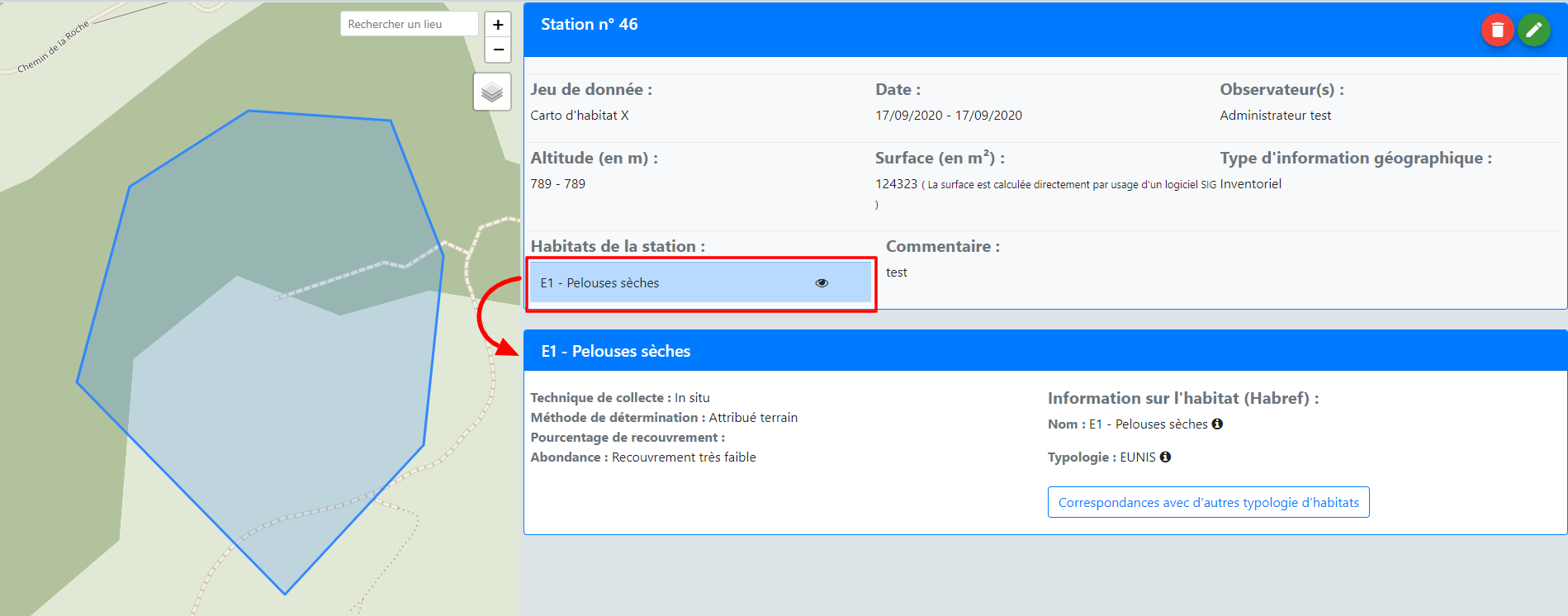Viewport: 1568px width, 616px height.
Task: Click the Chemin de la Roche map label
Action: pos(53,47)
